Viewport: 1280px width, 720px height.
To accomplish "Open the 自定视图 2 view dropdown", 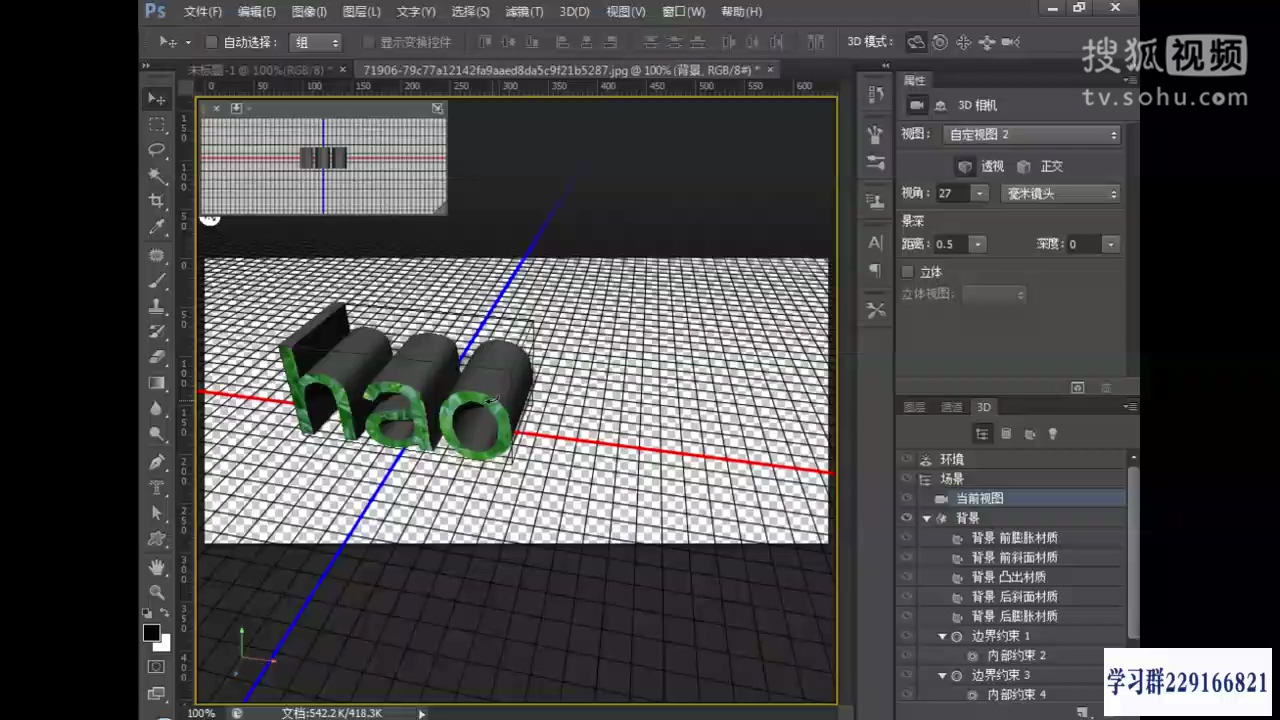I will 1031,134.
